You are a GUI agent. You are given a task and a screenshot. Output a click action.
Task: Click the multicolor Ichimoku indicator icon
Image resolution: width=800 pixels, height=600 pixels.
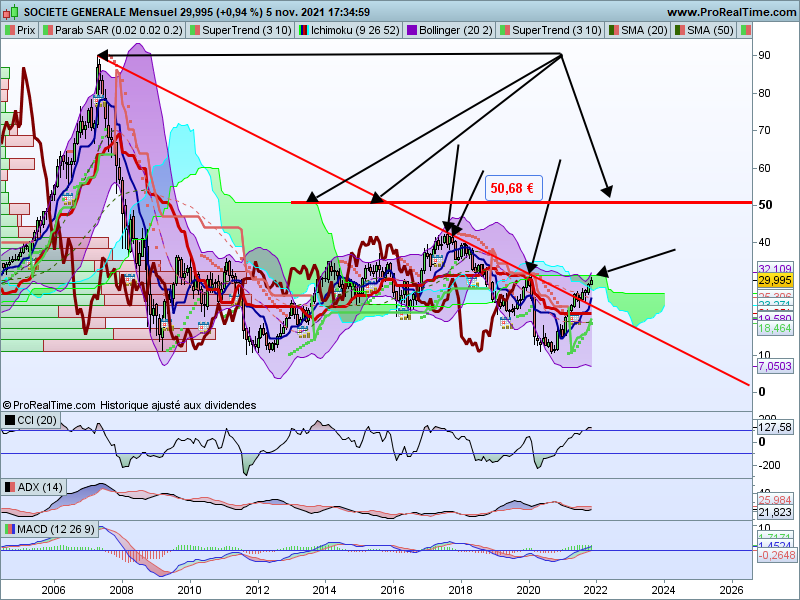click(x=304, y=30)
